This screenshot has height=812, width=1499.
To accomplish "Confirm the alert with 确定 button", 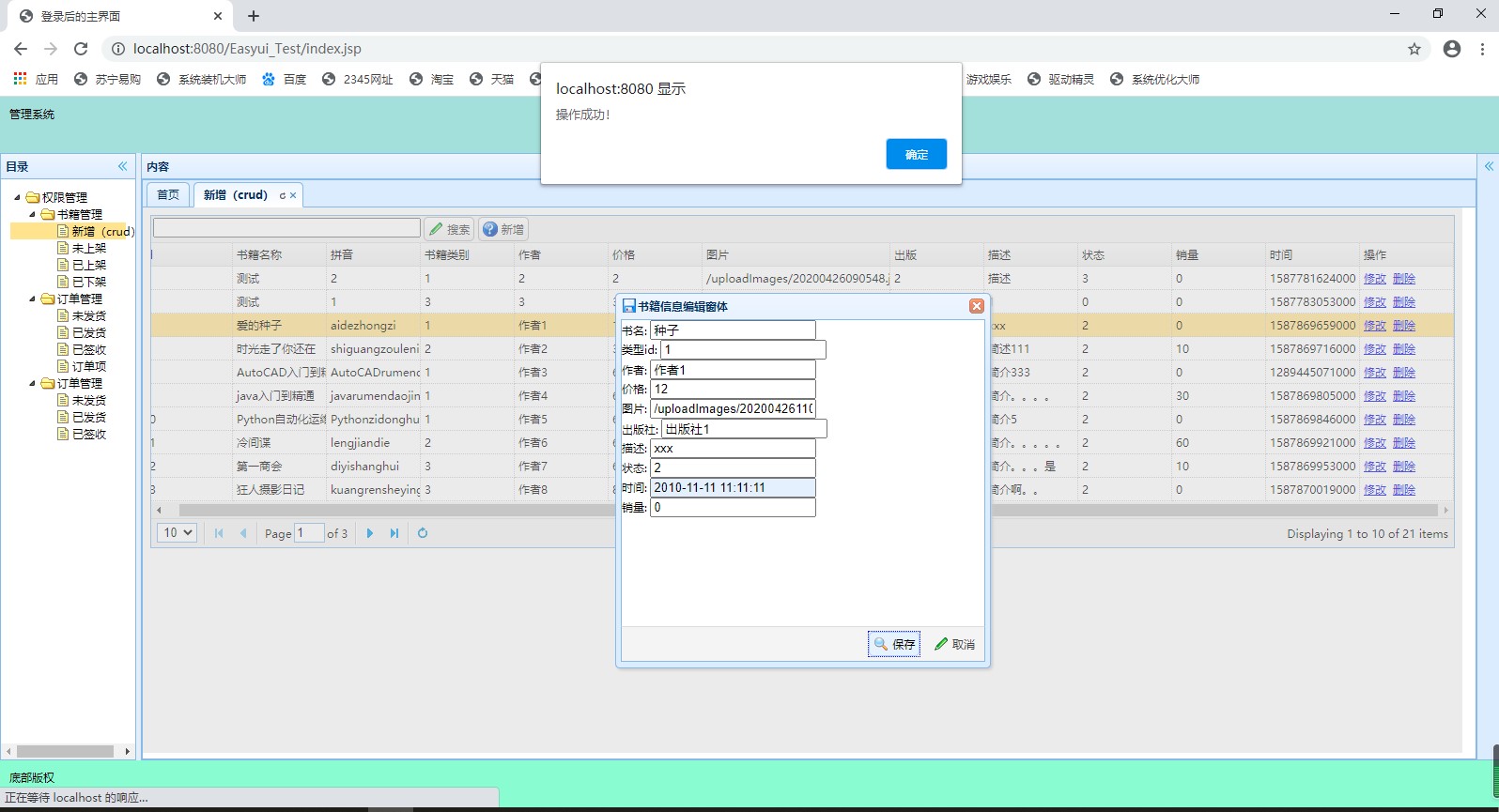I will tap(916, 154).
